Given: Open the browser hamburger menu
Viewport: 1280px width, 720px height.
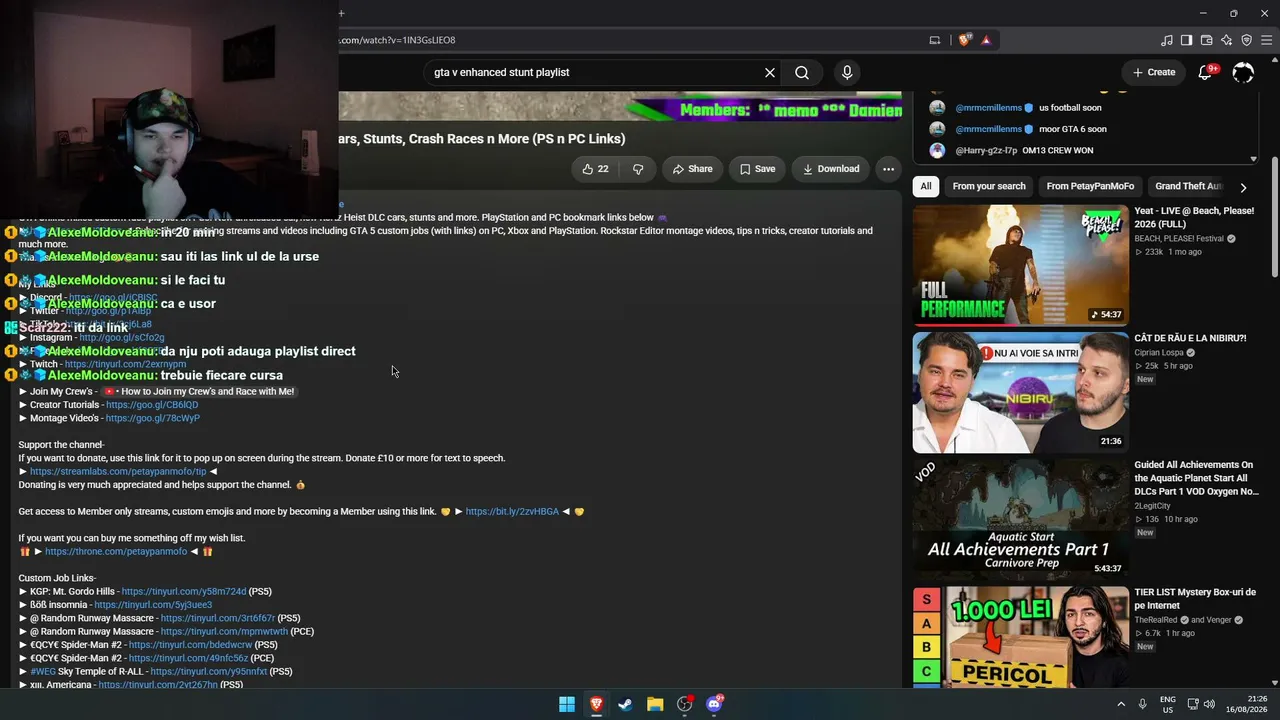Looking at the screenshot, I should pyautogui.click(x=1266, y=40).
